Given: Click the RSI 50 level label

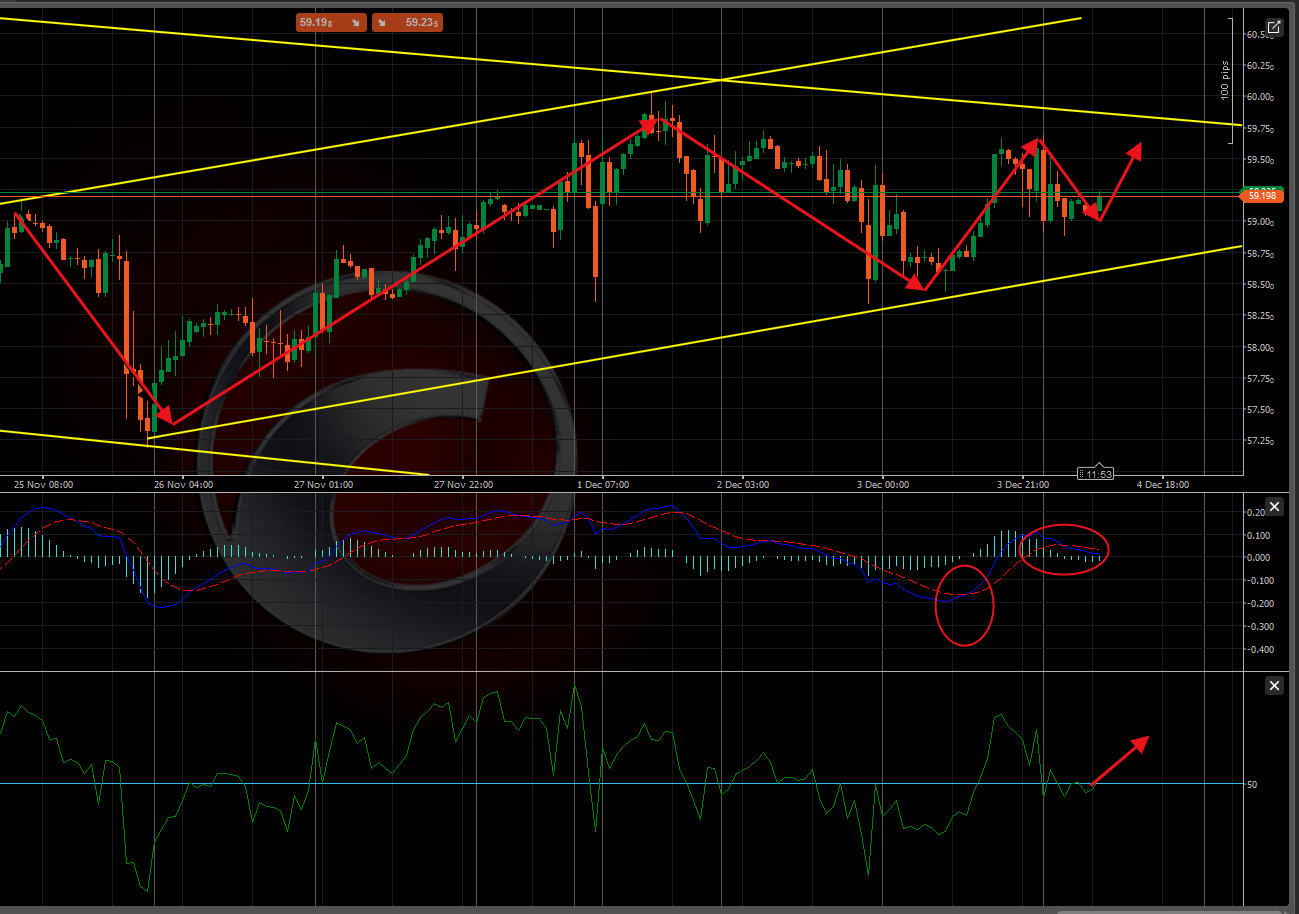Looking at the screenshot, I should pos(1252,784).
